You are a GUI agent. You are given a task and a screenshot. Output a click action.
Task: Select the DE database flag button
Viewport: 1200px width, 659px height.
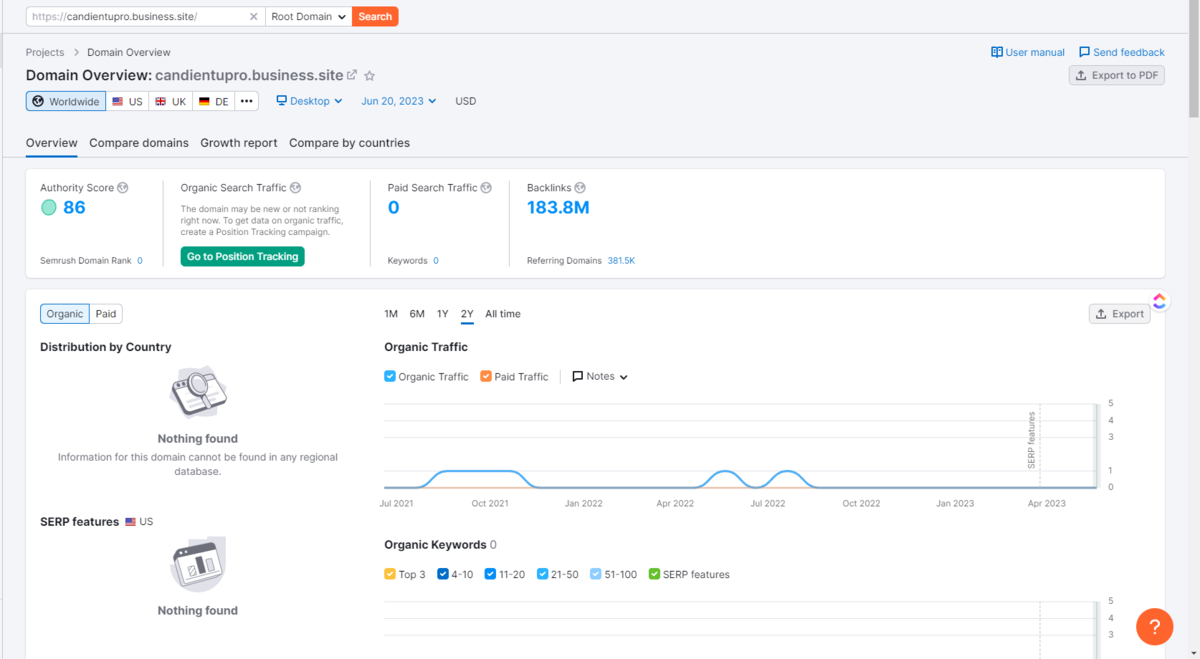[213, 101]
